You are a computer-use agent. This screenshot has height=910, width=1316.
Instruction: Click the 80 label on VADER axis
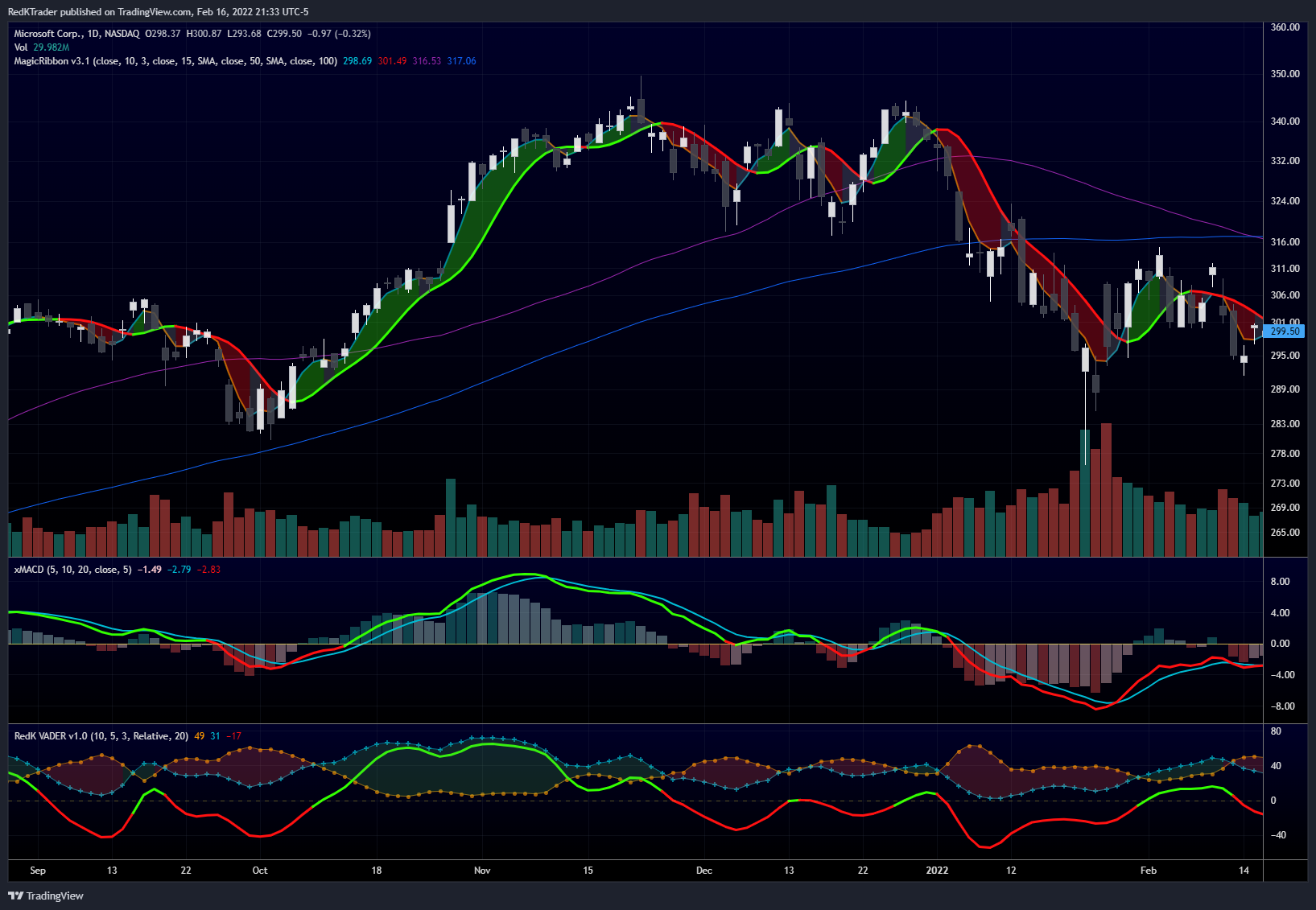(1276, 731)
